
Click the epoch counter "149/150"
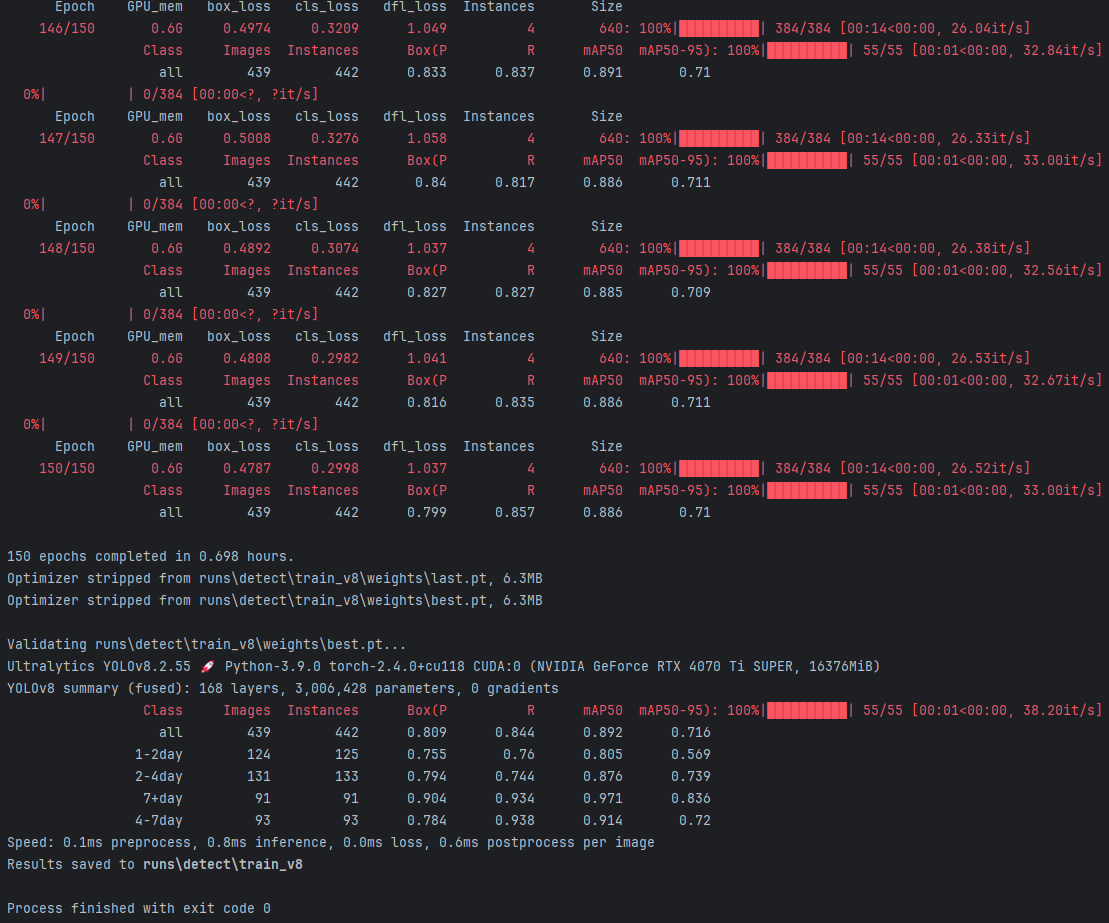[66, 359]
